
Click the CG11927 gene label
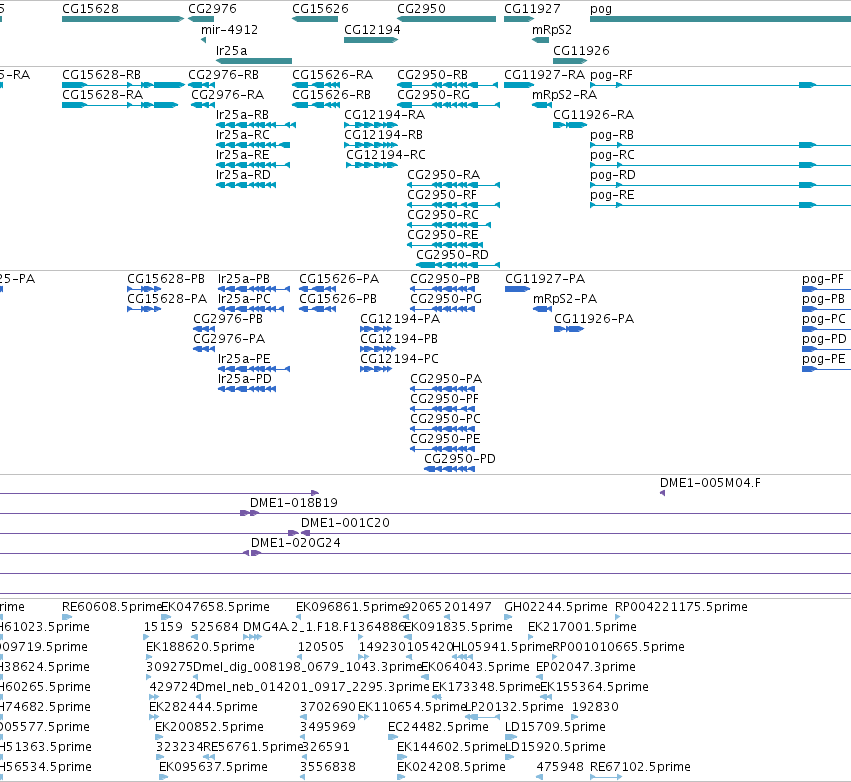(x=532, y=9)
